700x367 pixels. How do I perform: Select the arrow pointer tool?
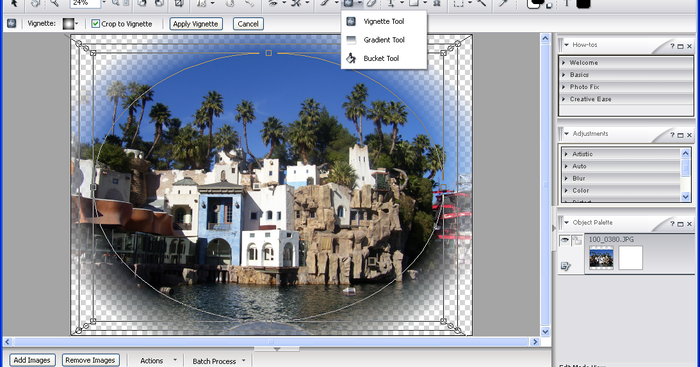coord(14,4)
